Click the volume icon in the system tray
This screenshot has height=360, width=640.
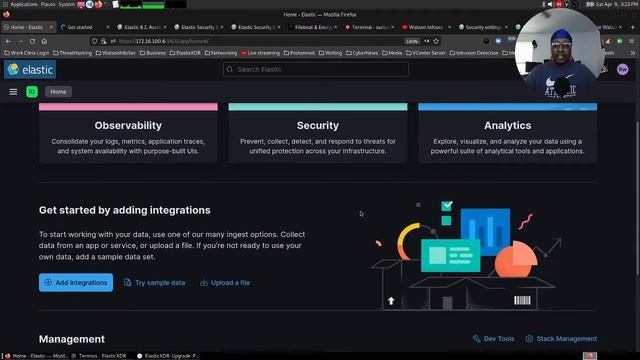pyautogui.click(x=550, y=4)
